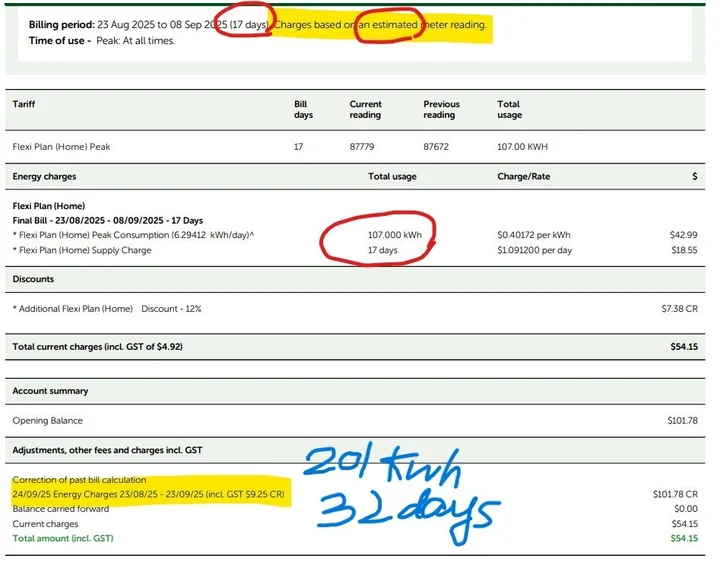This screenshot has height=562, width=720.
Task: Select the "Current reading" column header
Action: click(366, 109)
